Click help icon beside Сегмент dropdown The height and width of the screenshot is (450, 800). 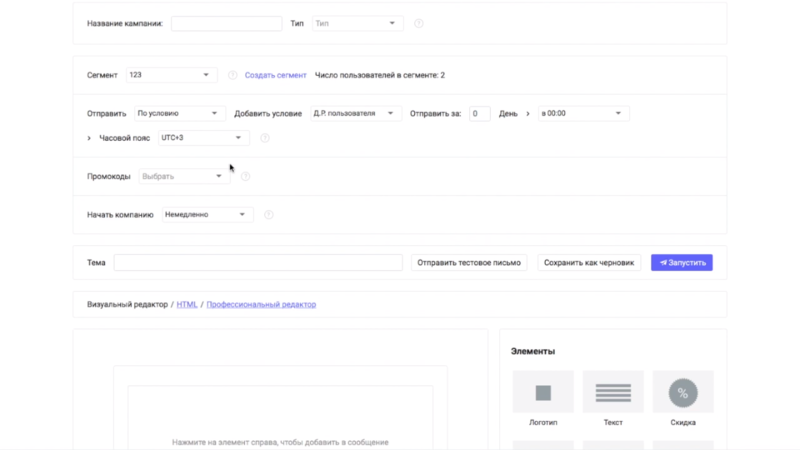[232, 75]
